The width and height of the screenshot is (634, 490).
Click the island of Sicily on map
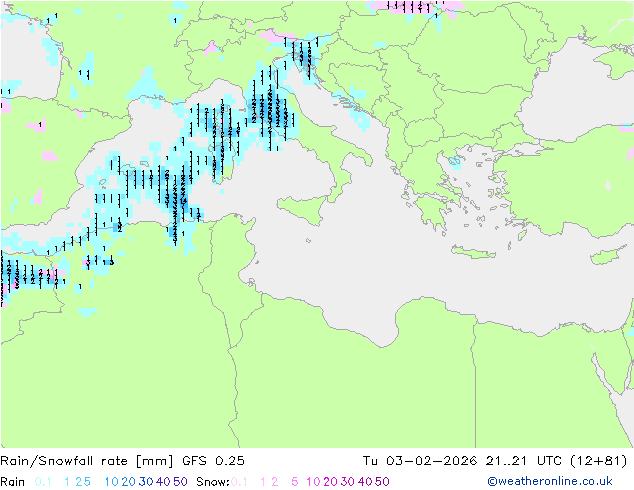[x=304, y=209]
